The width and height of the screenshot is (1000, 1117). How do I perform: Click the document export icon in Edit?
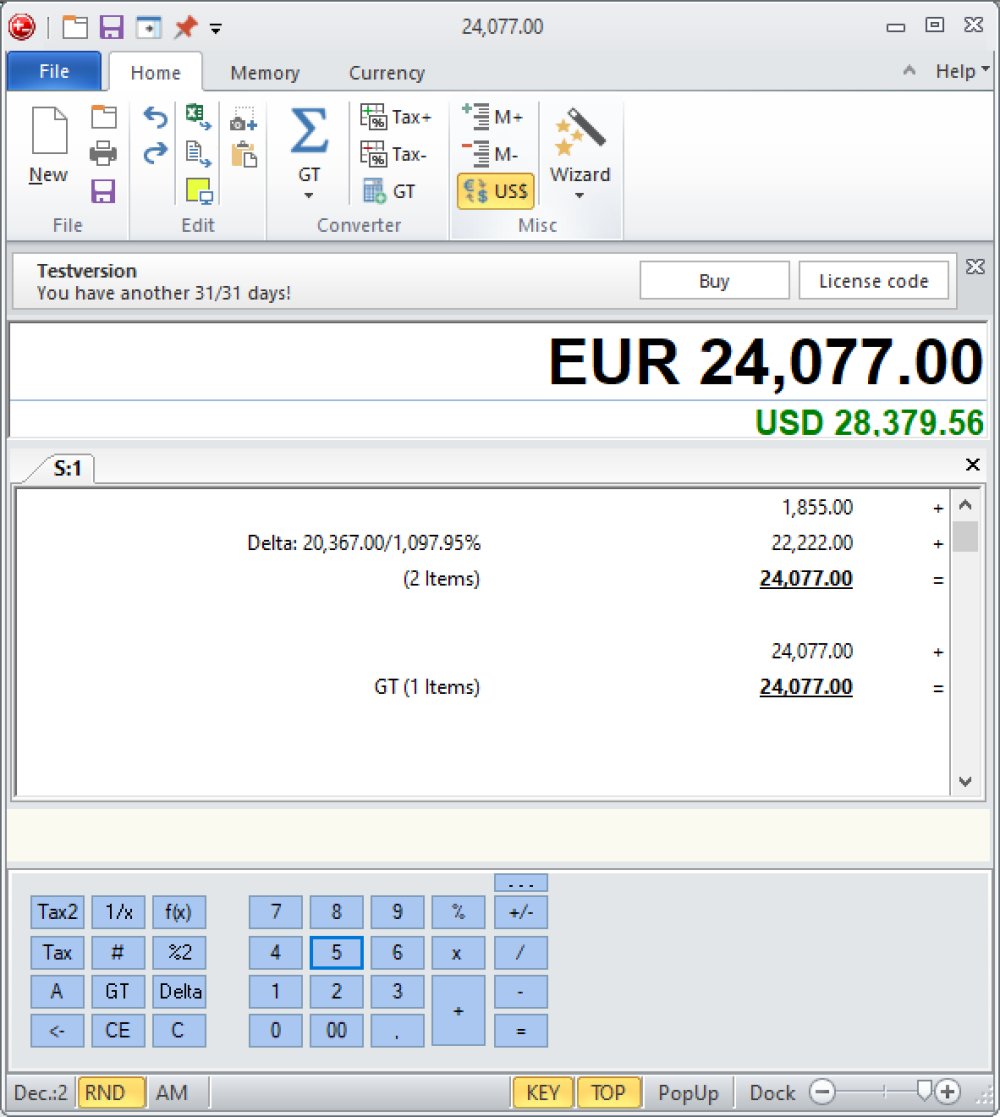click(x=198, y=153)
